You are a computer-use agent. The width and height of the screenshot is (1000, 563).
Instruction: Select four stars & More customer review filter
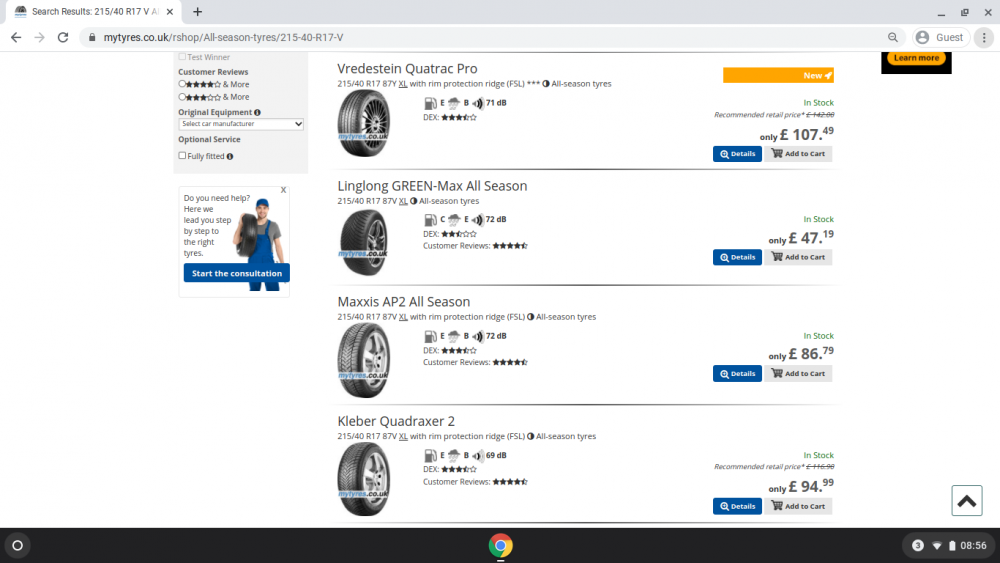pyautogui.click(x=182, y=84)
